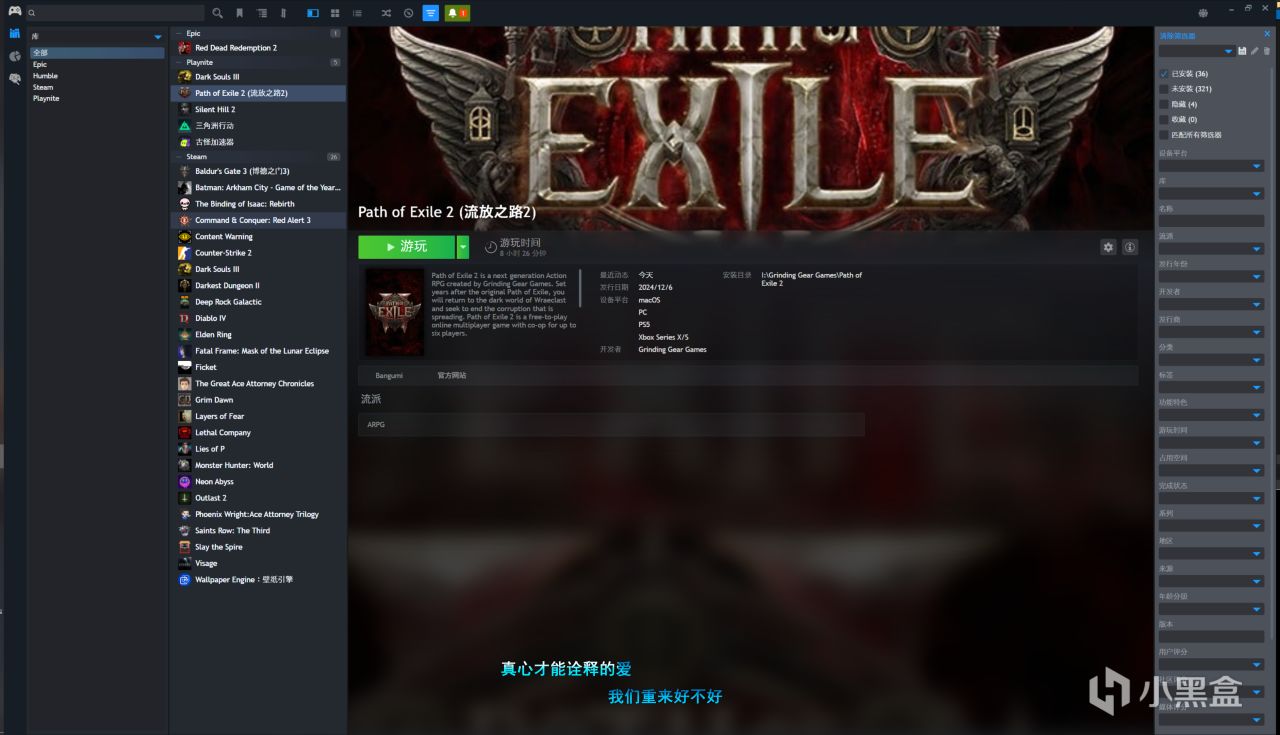Click the search magnifier icon in toolbar
1280x735 pixels.
pyautogui.click(x=218, y=13)
